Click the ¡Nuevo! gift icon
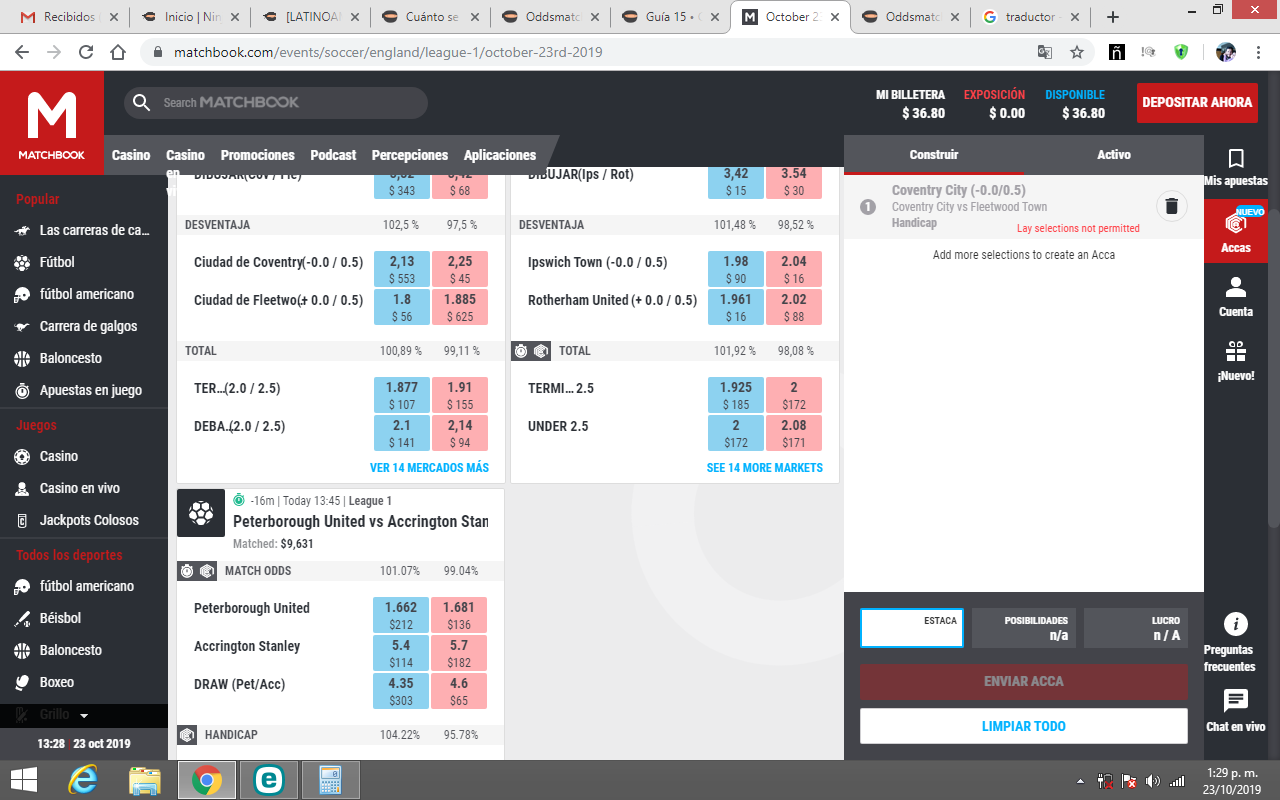The image size is (1280, 800). 1236,352
